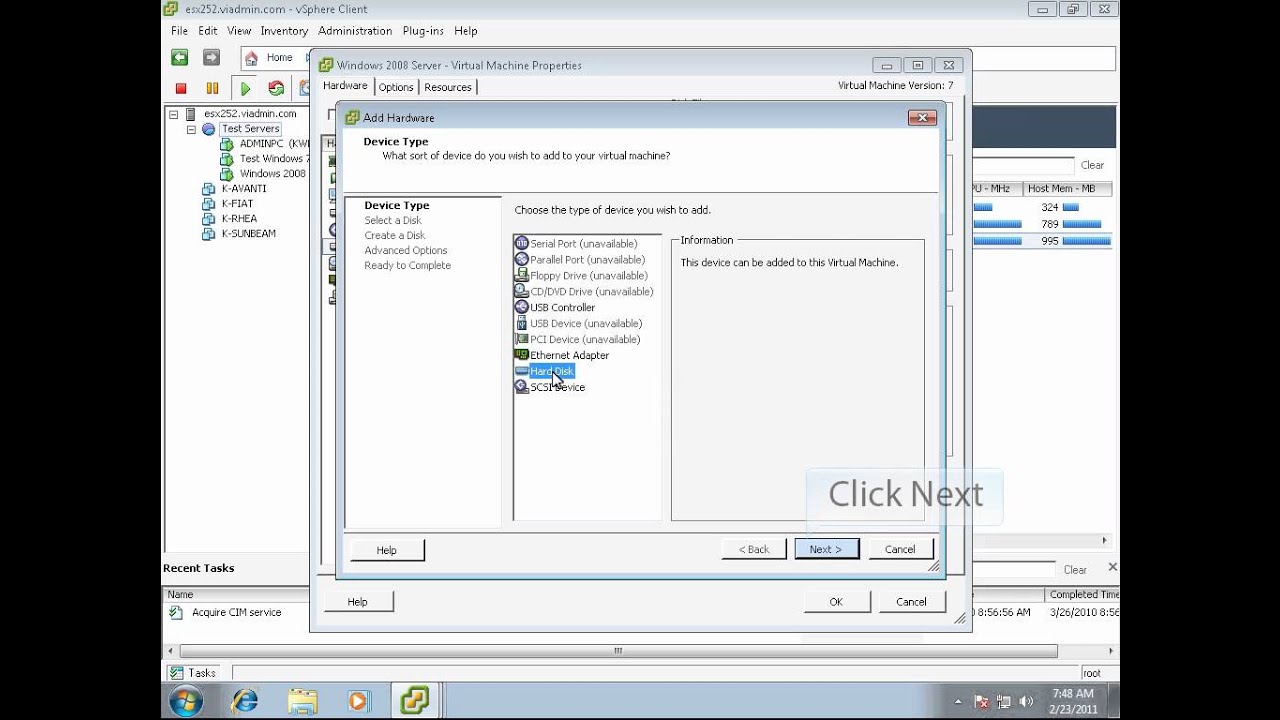Image resolution: width=1280 pixels, height=720 pixels.
Task: Click the esx252.viadmin.com host icon
Action: click(191, 114)
